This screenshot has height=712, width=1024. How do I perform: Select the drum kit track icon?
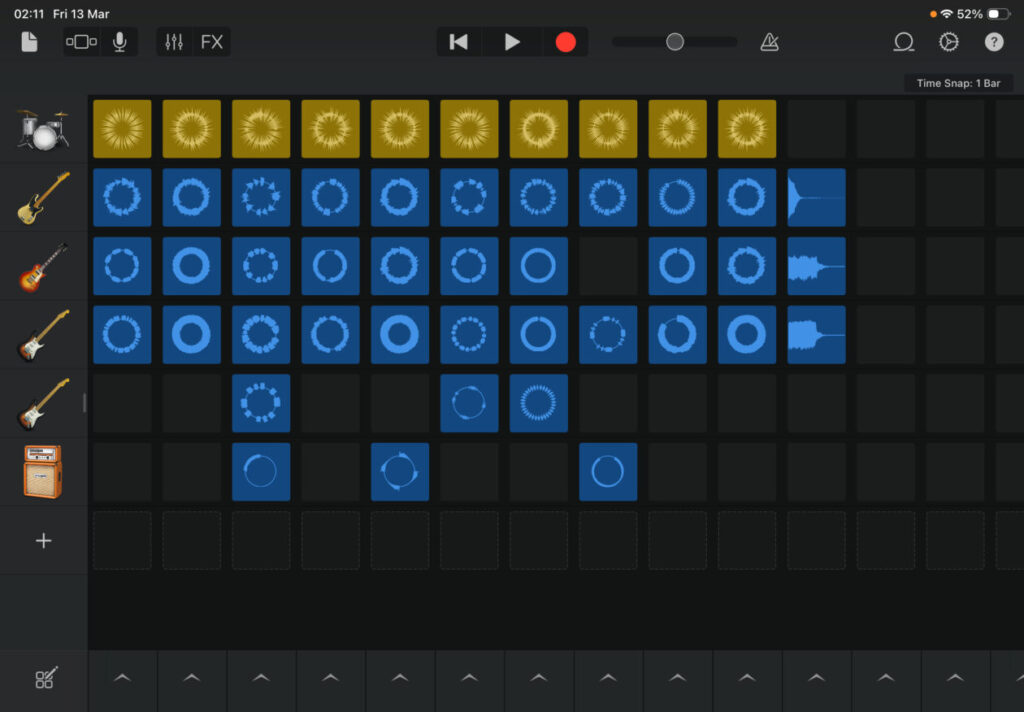(43, 129)
